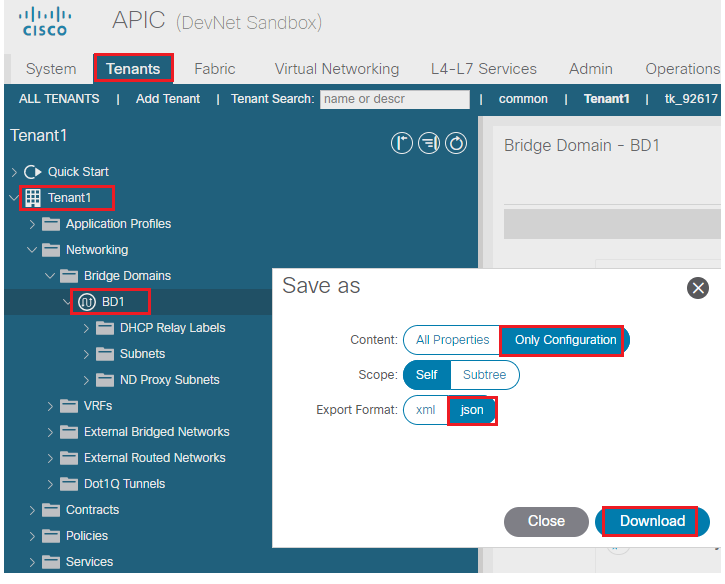The width and height of the screenshot is (725, 584).
Task: Open the Admin tab
Action: click(x=590, y=69)
